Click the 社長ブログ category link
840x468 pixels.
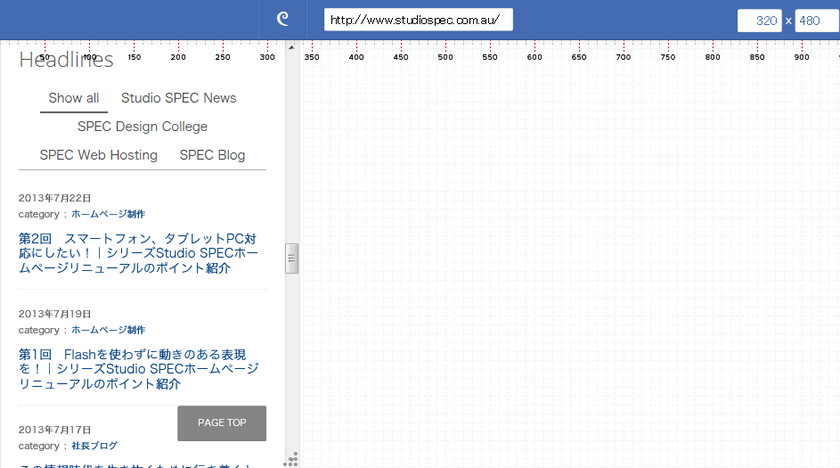coord(94,446)
